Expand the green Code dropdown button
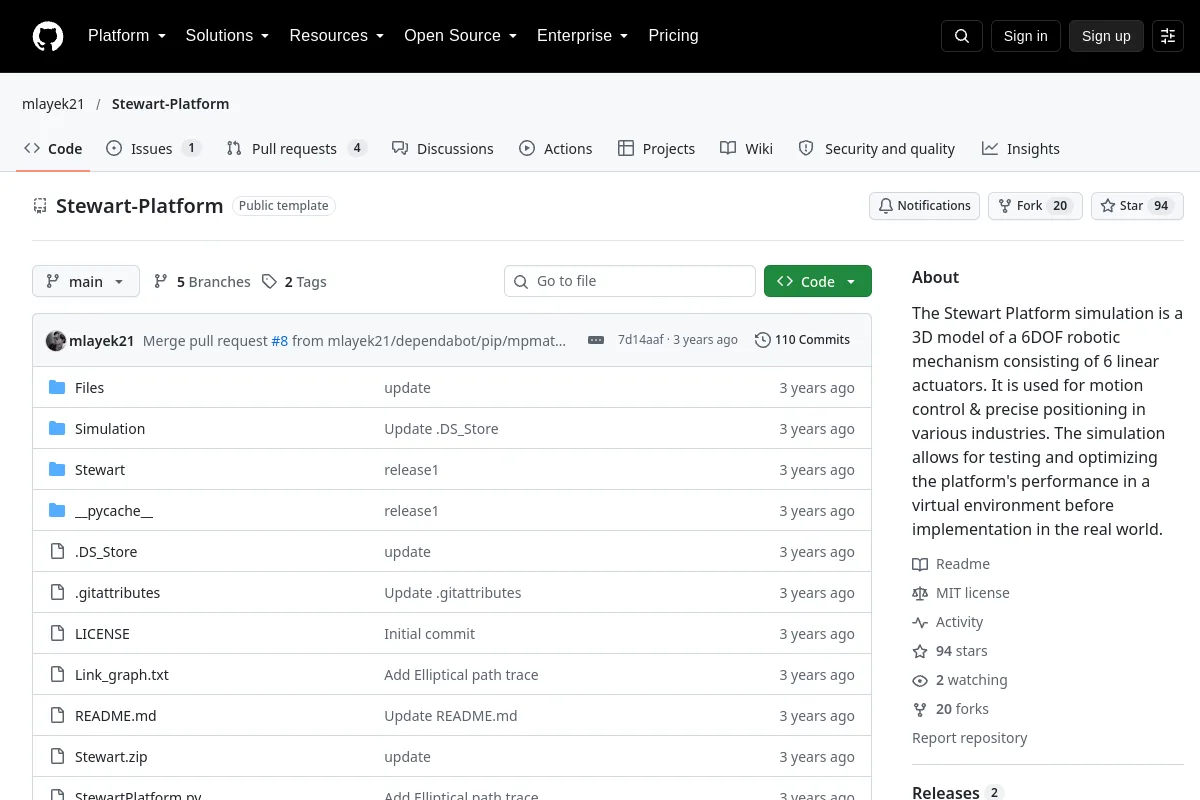Image resolution: width=1200 pixels, height=800 pixels. 818,282
